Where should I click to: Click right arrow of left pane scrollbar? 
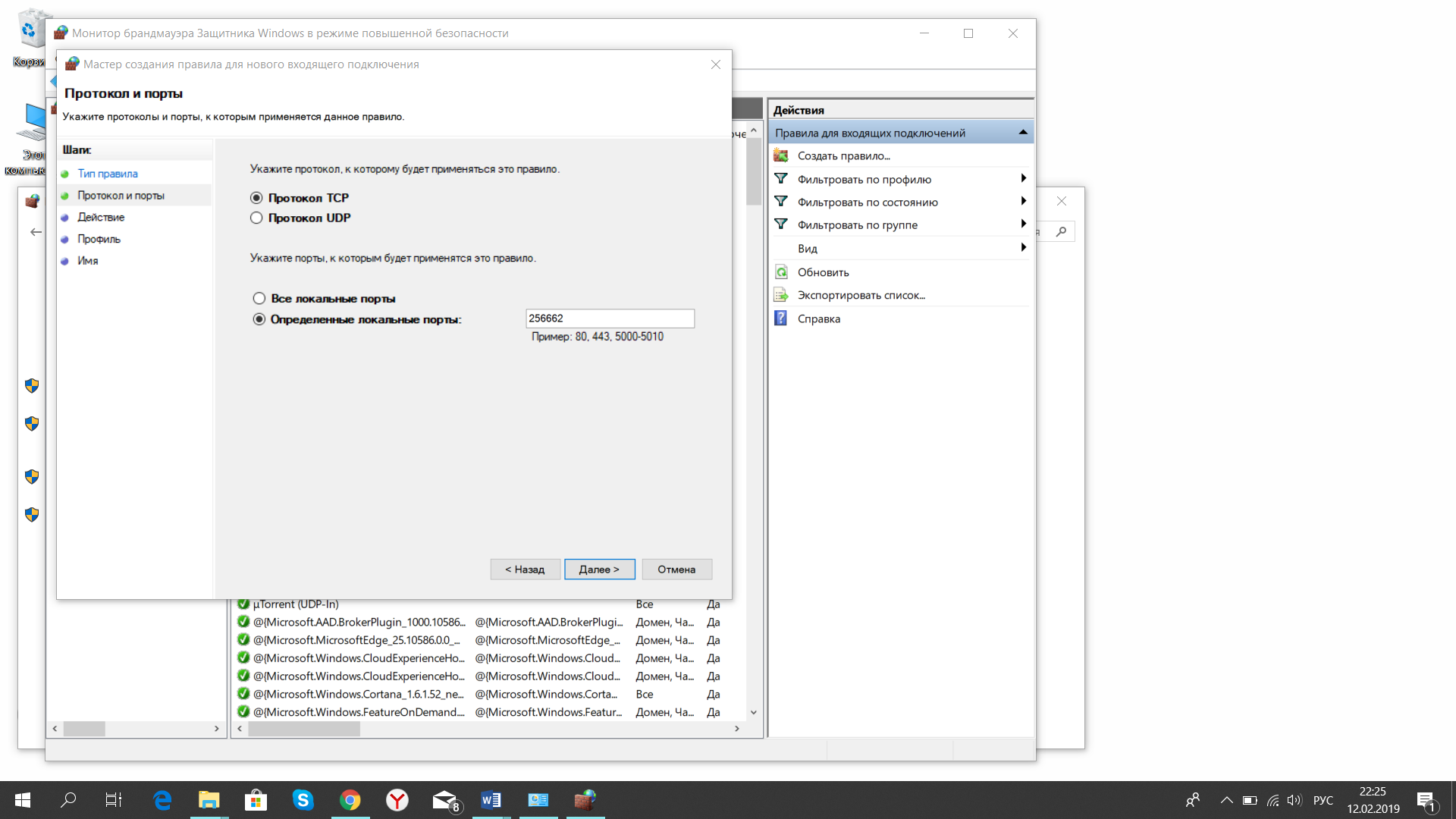click(217, 729)
